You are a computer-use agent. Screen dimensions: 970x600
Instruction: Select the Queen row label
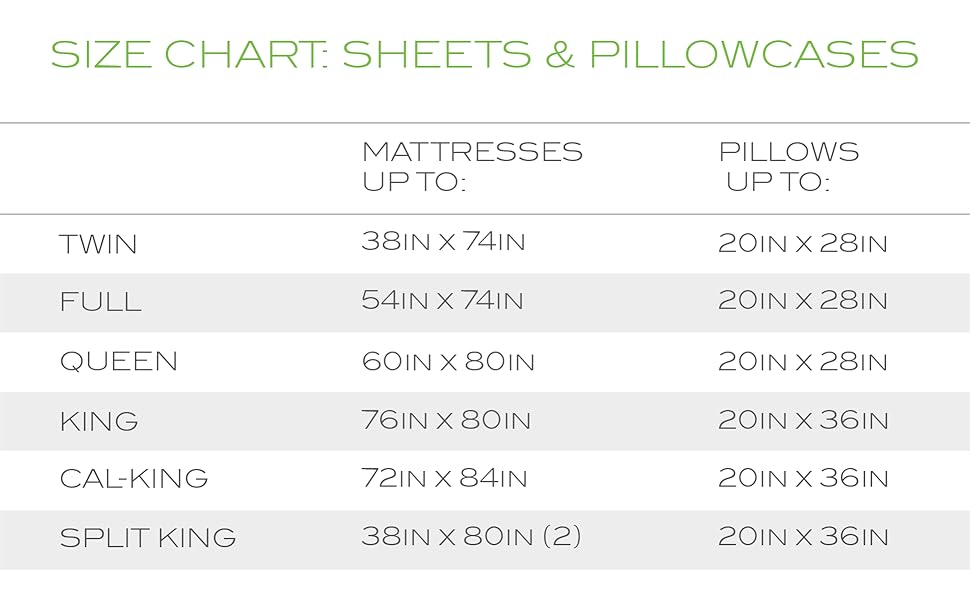(119, 361)
